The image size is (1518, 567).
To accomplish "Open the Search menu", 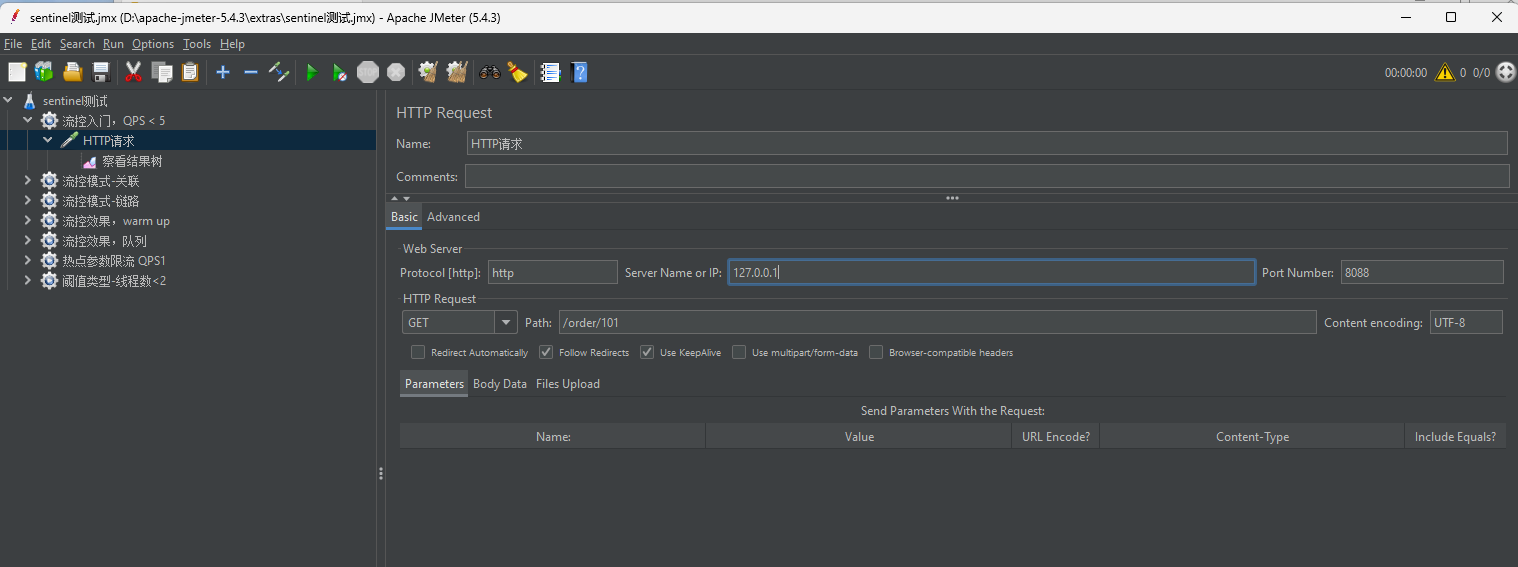I will [77, 44].
